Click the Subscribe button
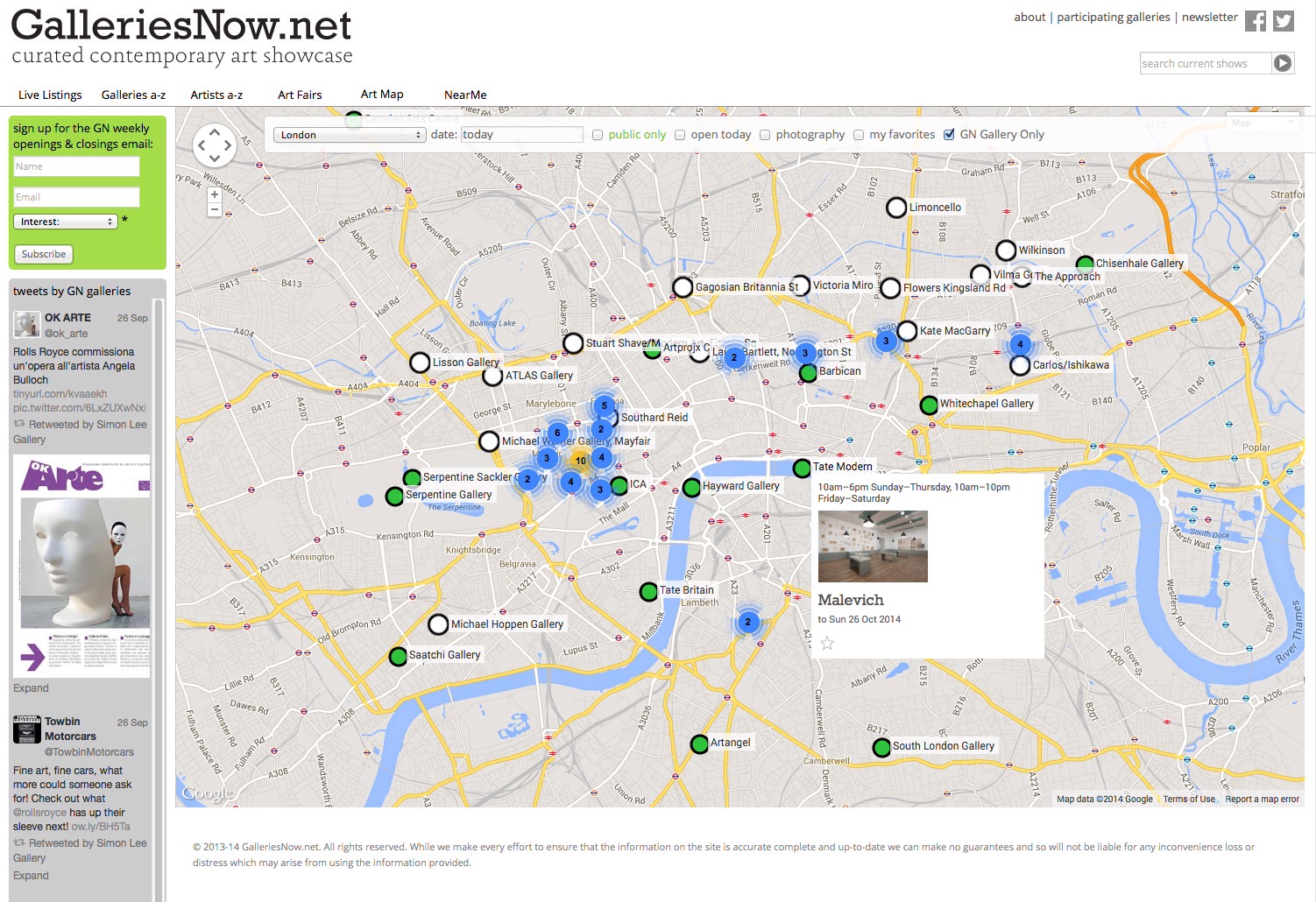 point(44,254)
